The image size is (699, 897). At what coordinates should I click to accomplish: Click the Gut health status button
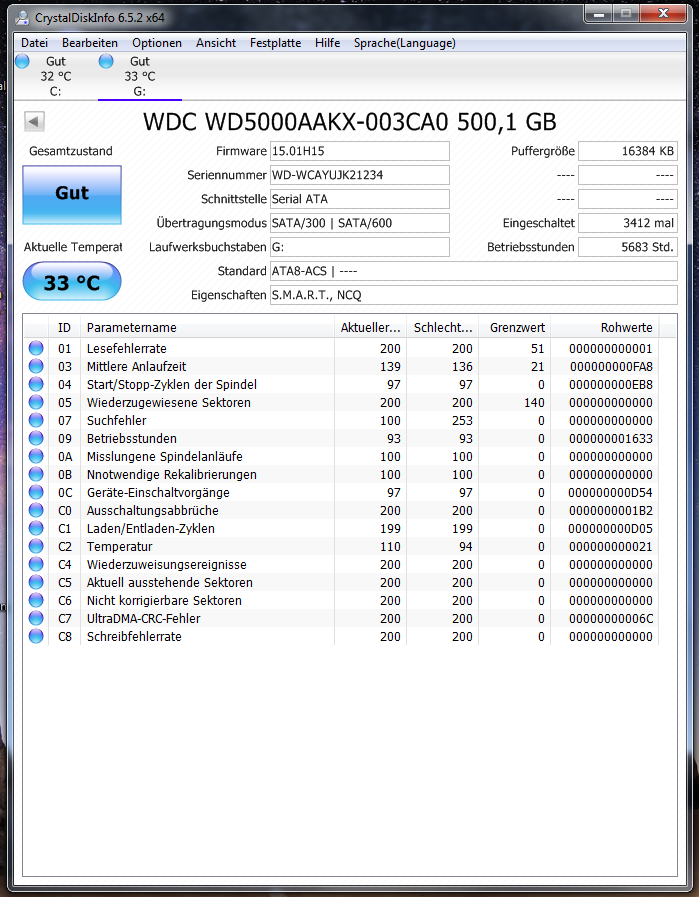coord(72,195)
